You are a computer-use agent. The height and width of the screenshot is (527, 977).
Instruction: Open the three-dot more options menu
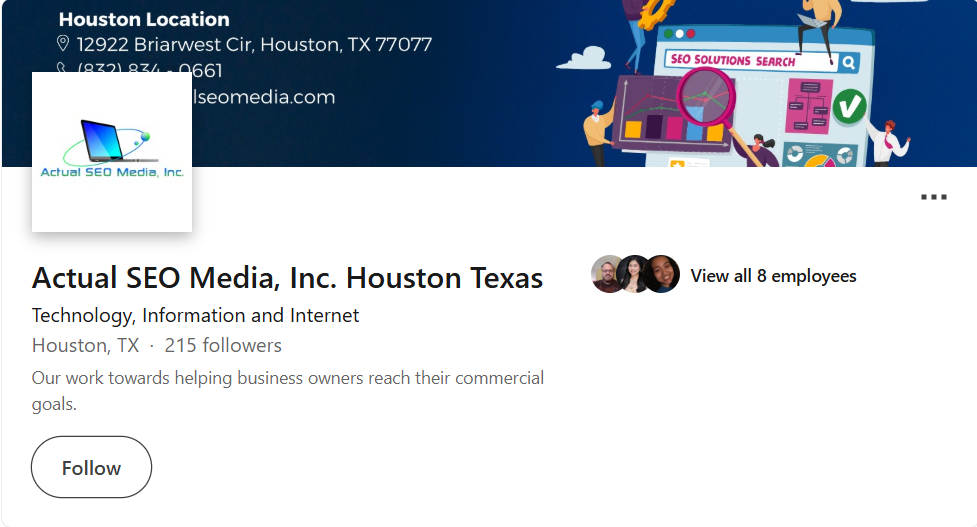coord(933,197)
